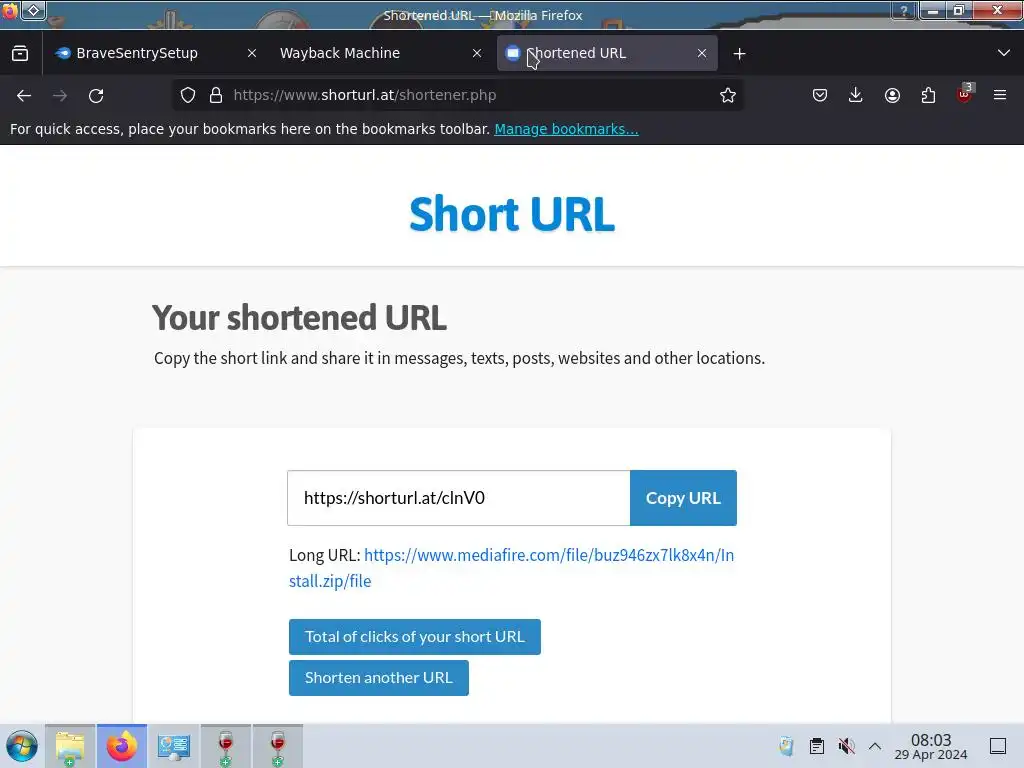Image resolution: width=1024 pixels, height=768 pixels.
Task: Expand hidden system tray icons arrow
Action: [875, 746]
